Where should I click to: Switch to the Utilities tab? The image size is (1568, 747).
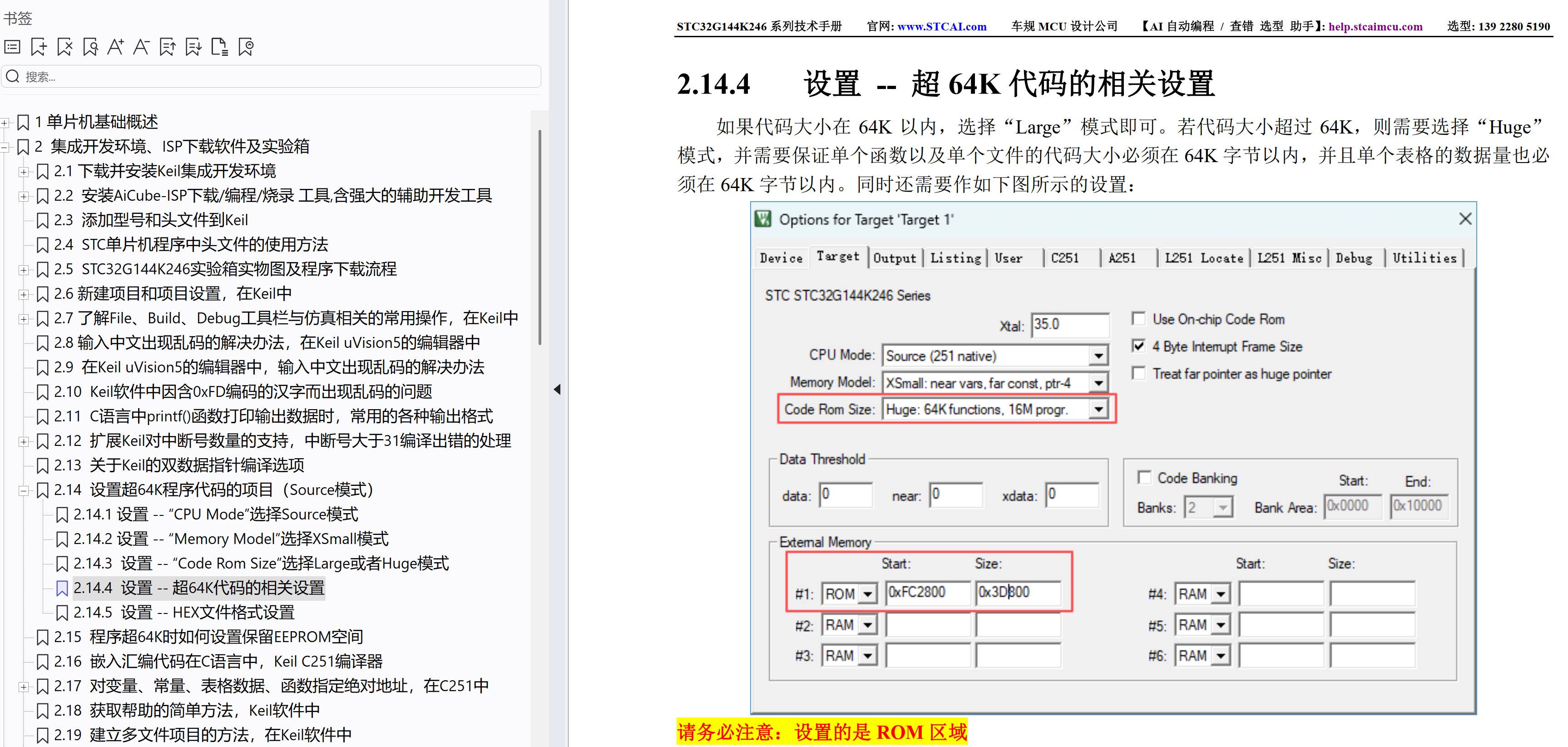(x=1425, y=258)
